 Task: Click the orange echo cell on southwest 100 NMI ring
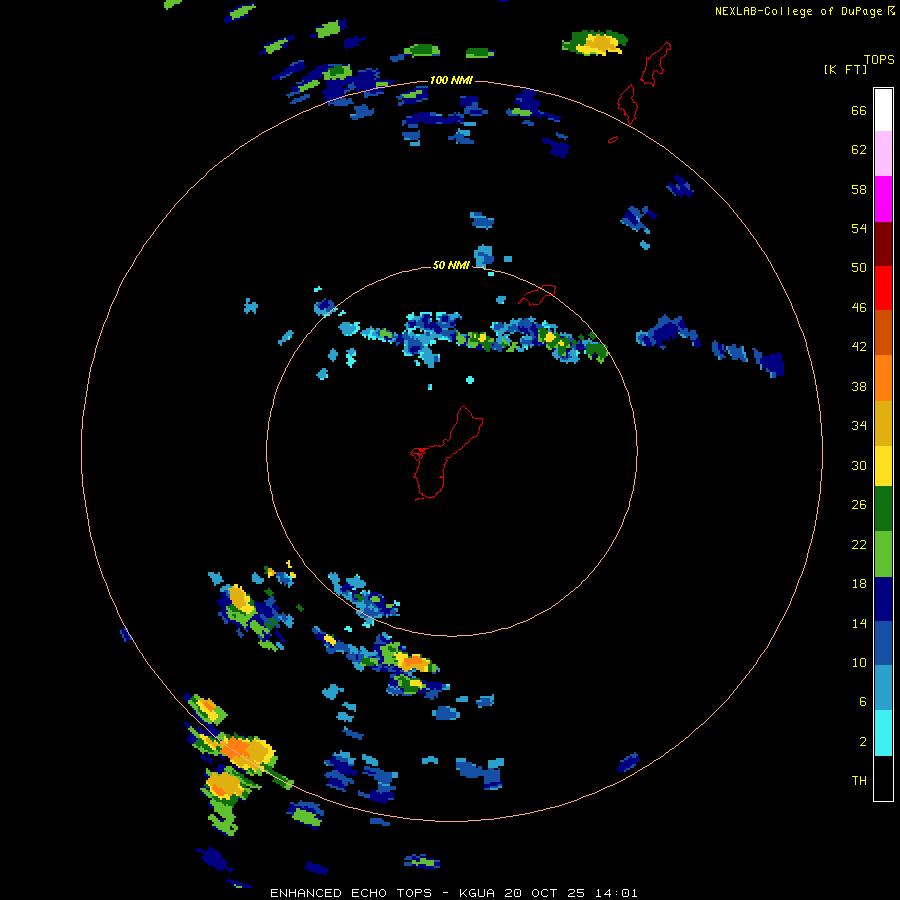(245, 752)
